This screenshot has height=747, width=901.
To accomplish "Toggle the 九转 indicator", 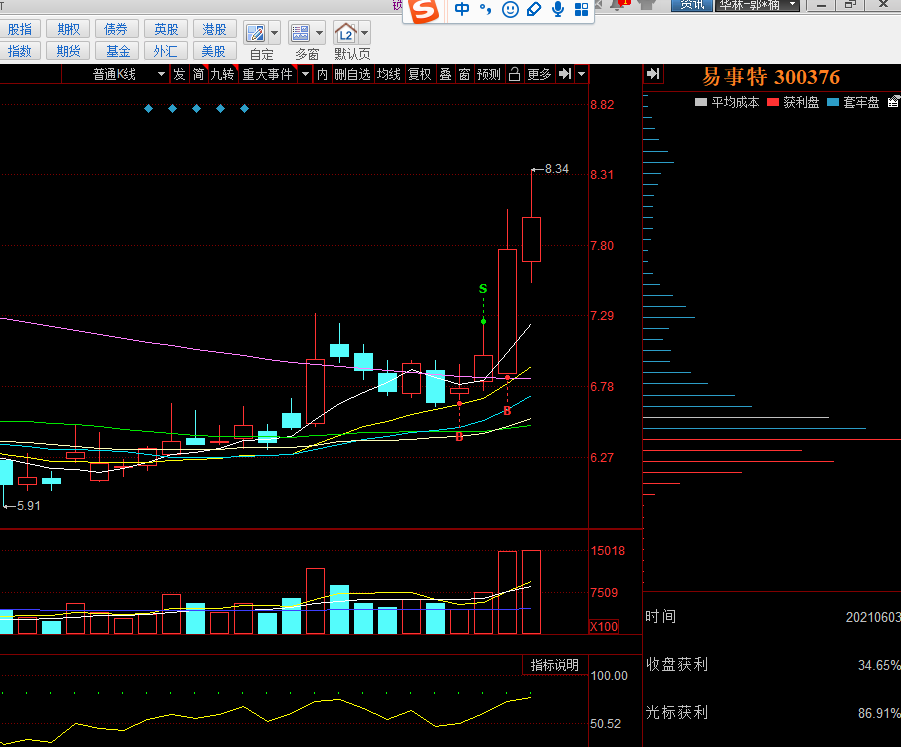I will pyautogui.click(x=222, y=74).
